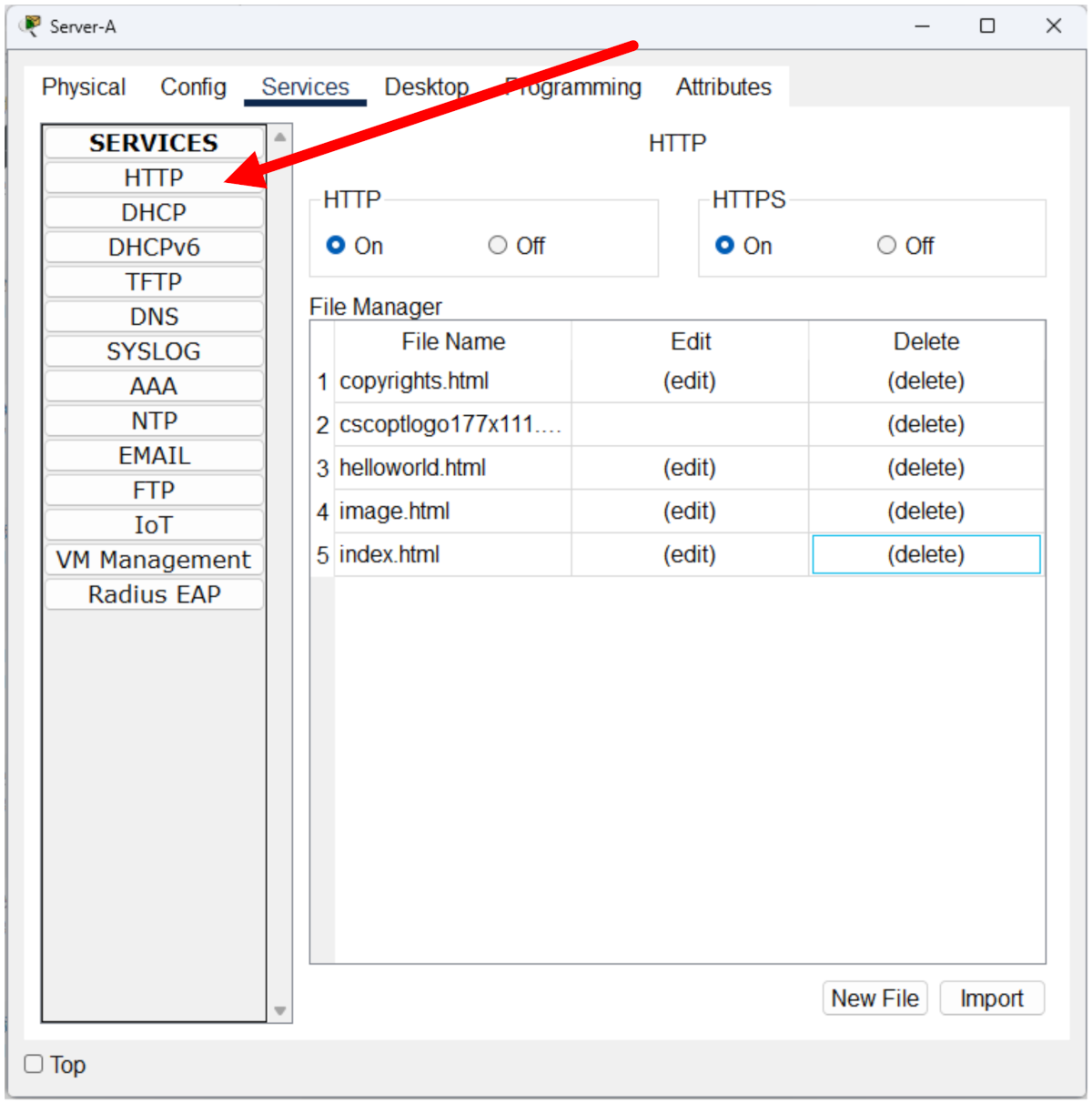Switch to the Config tab

pos(193,87)
